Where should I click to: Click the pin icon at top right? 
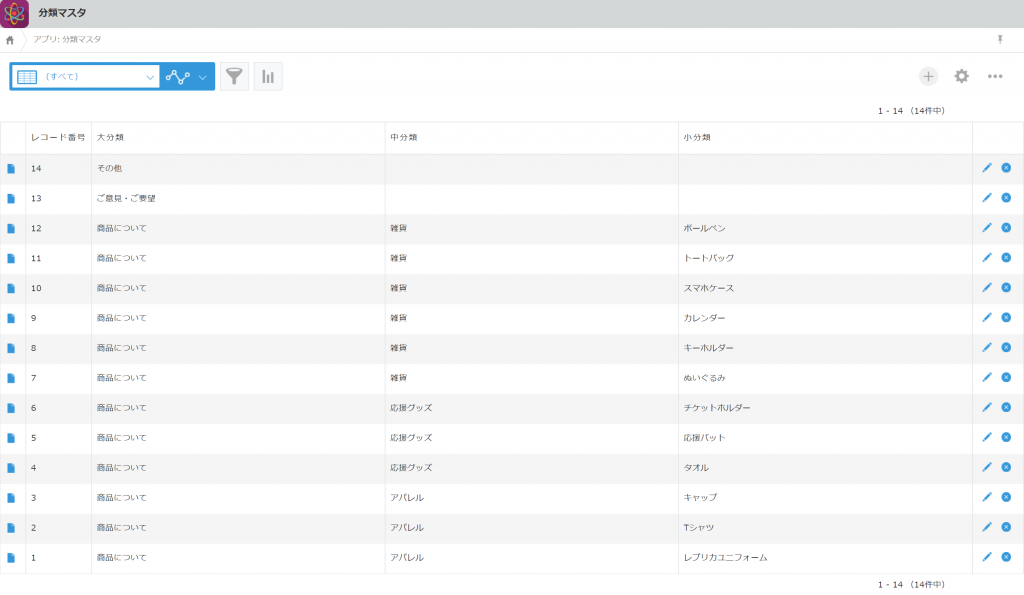(x=999, y=39)
